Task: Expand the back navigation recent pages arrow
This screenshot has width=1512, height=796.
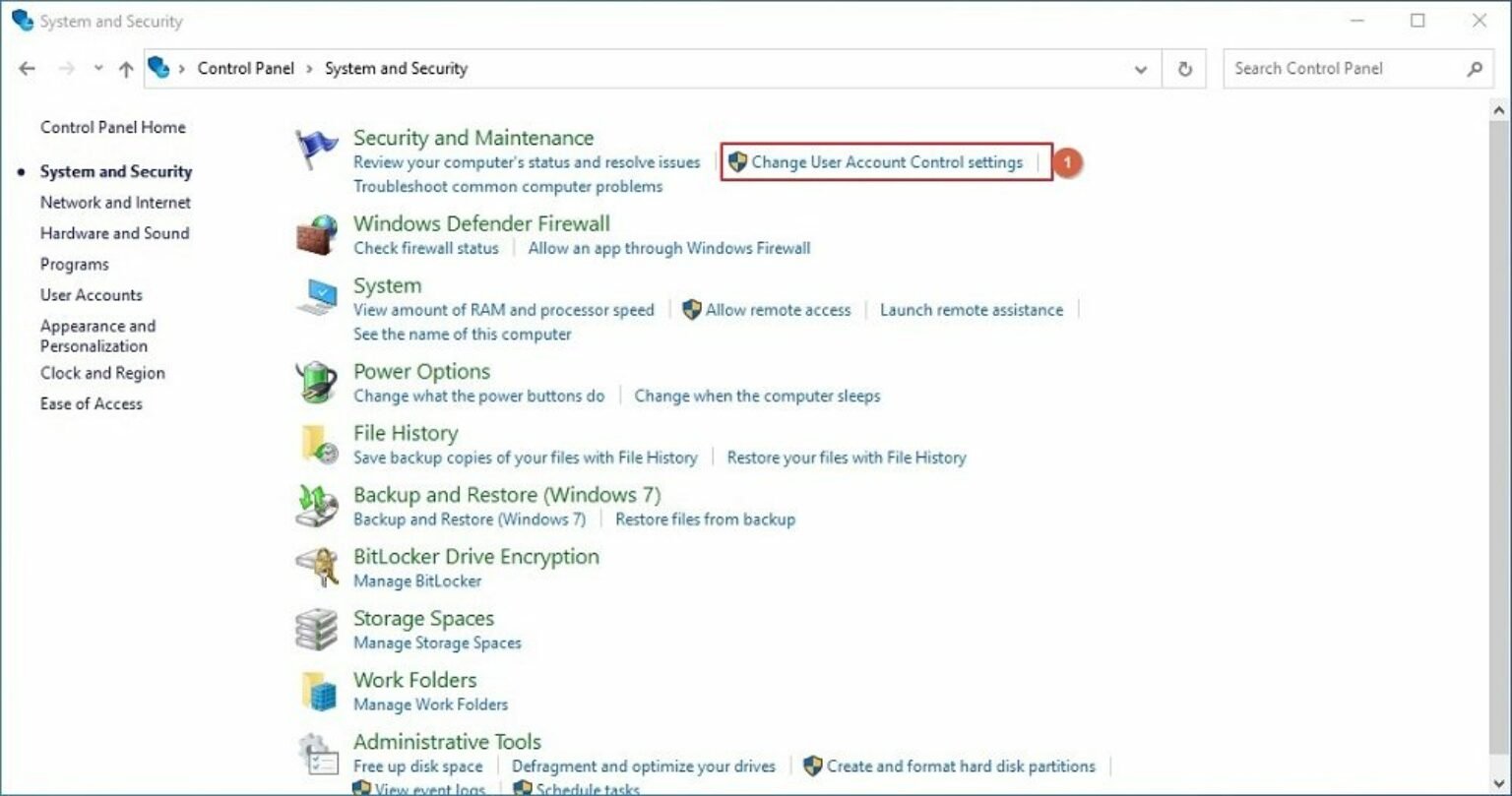Action: [96, 68]
